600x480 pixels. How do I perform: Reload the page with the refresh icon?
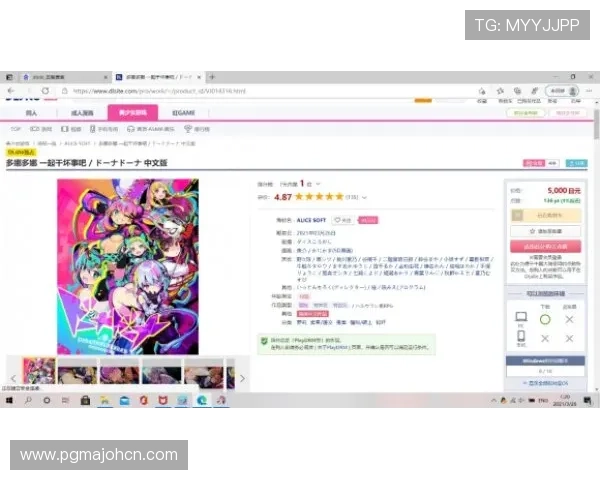[x=45, y=91]
